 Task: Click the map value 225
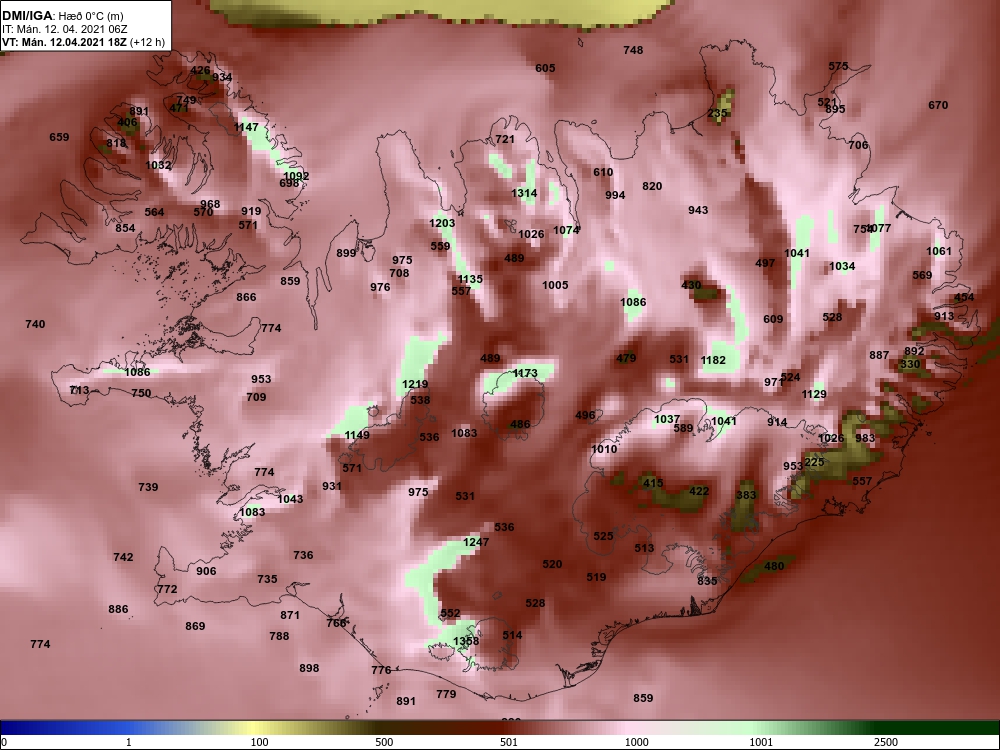[x=814, y=462]
